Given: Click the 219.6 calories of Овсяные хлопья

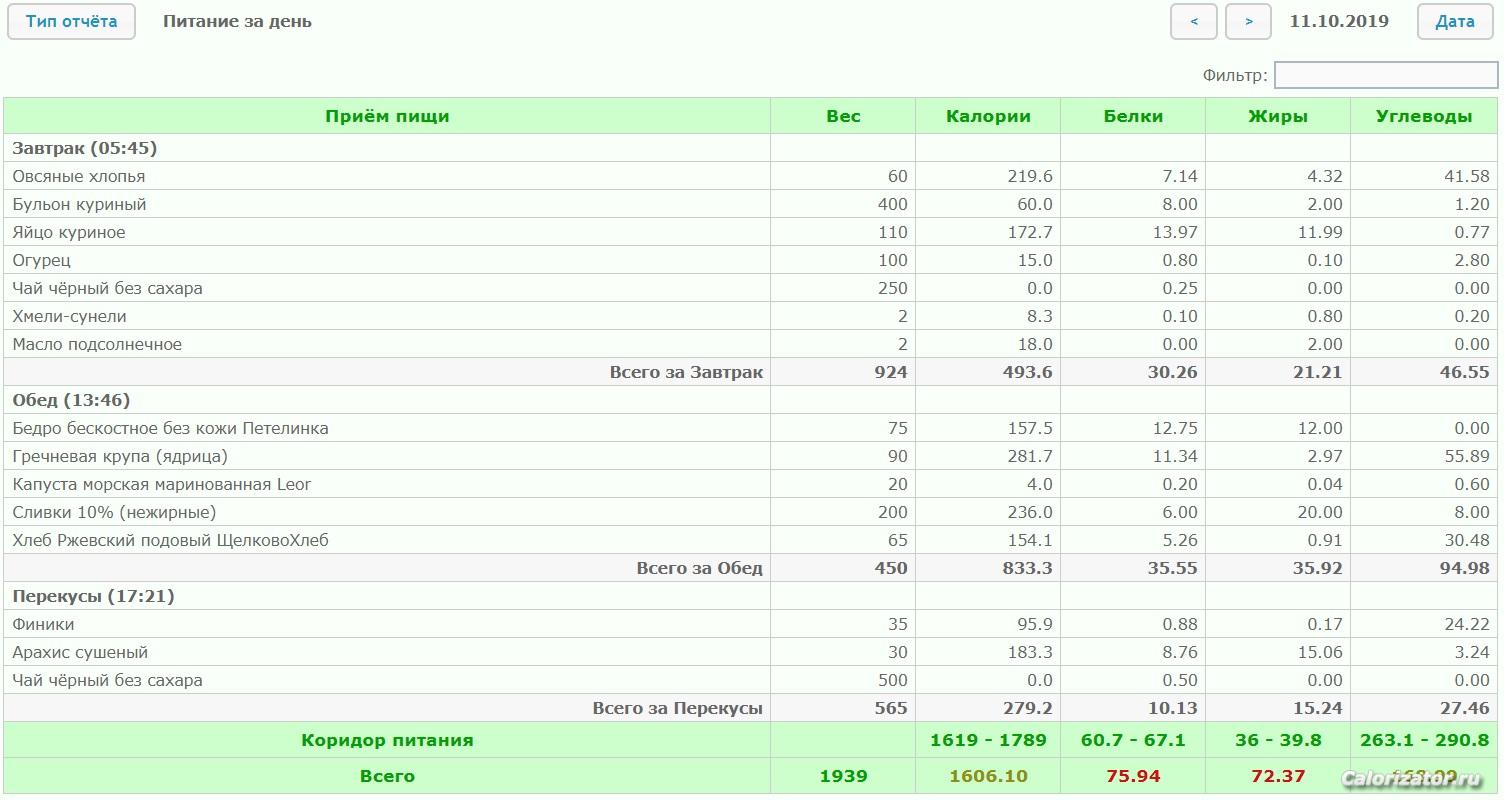Looking at the screenshot, I should 1030,176.
